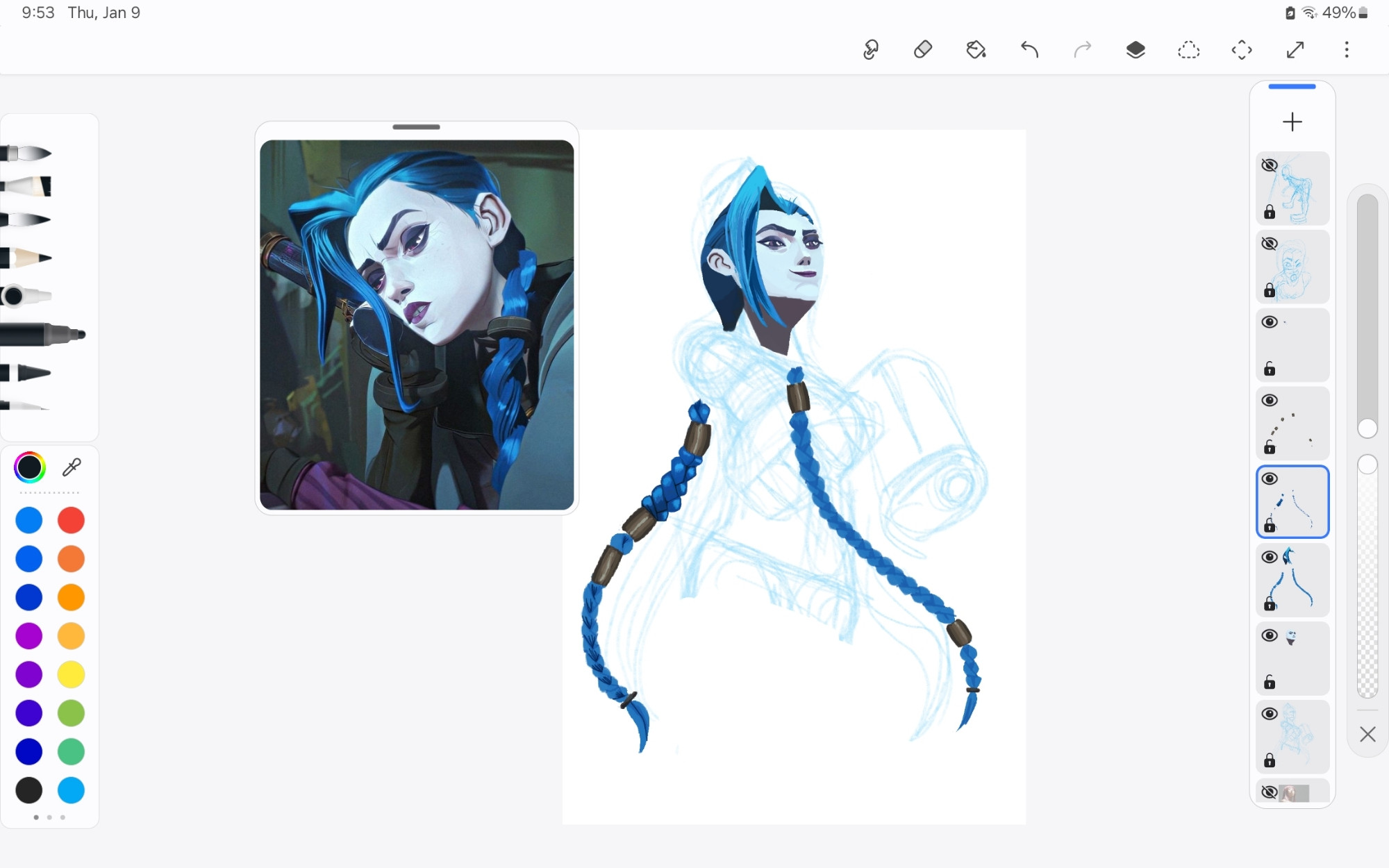Pick the light green color swatch

click(71, 713)
